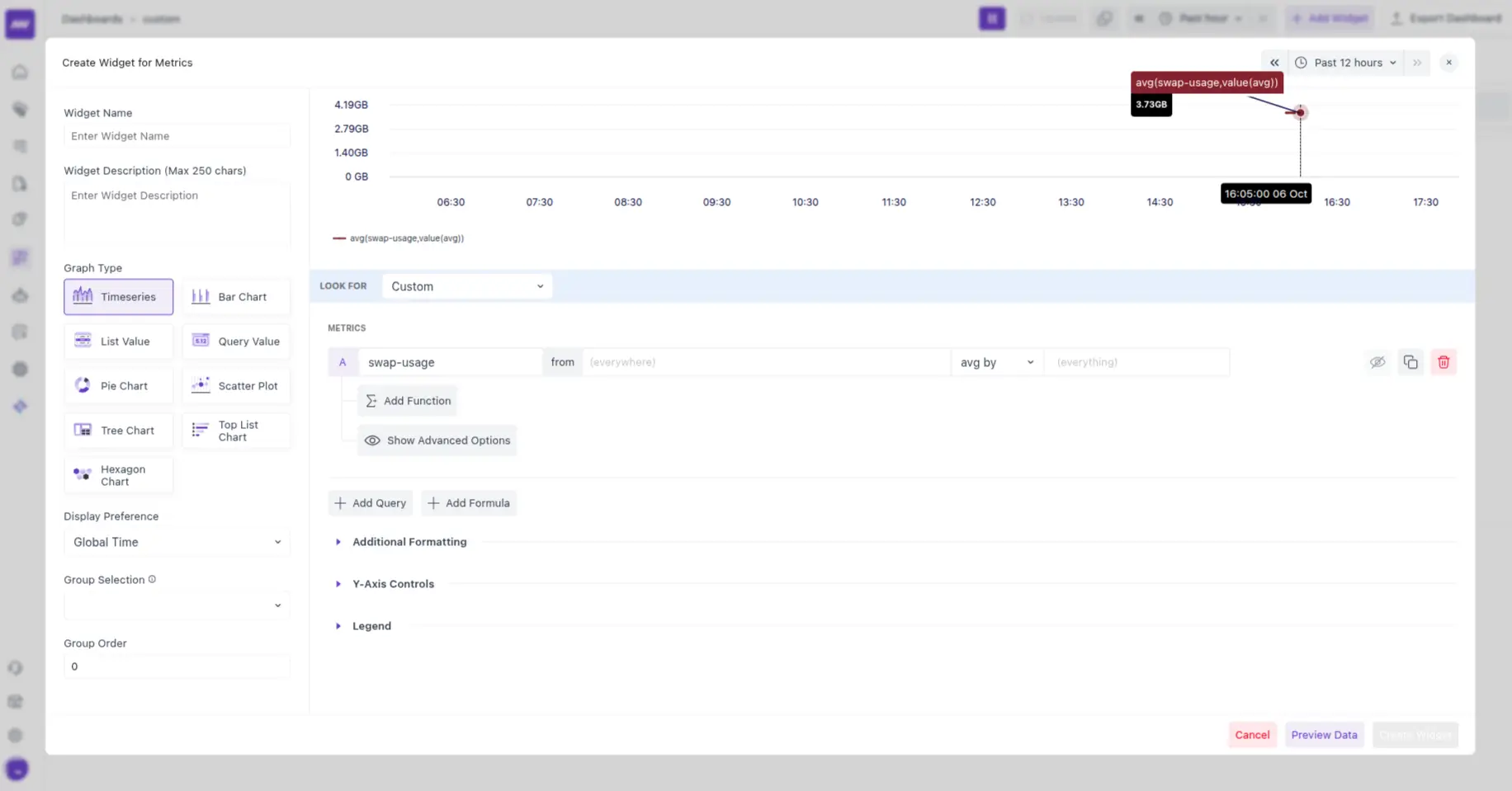Screen dimensions: 1512x791
Task: Duplicate the swap-usage query using copy icon
Action: (x=1410, y=361)
